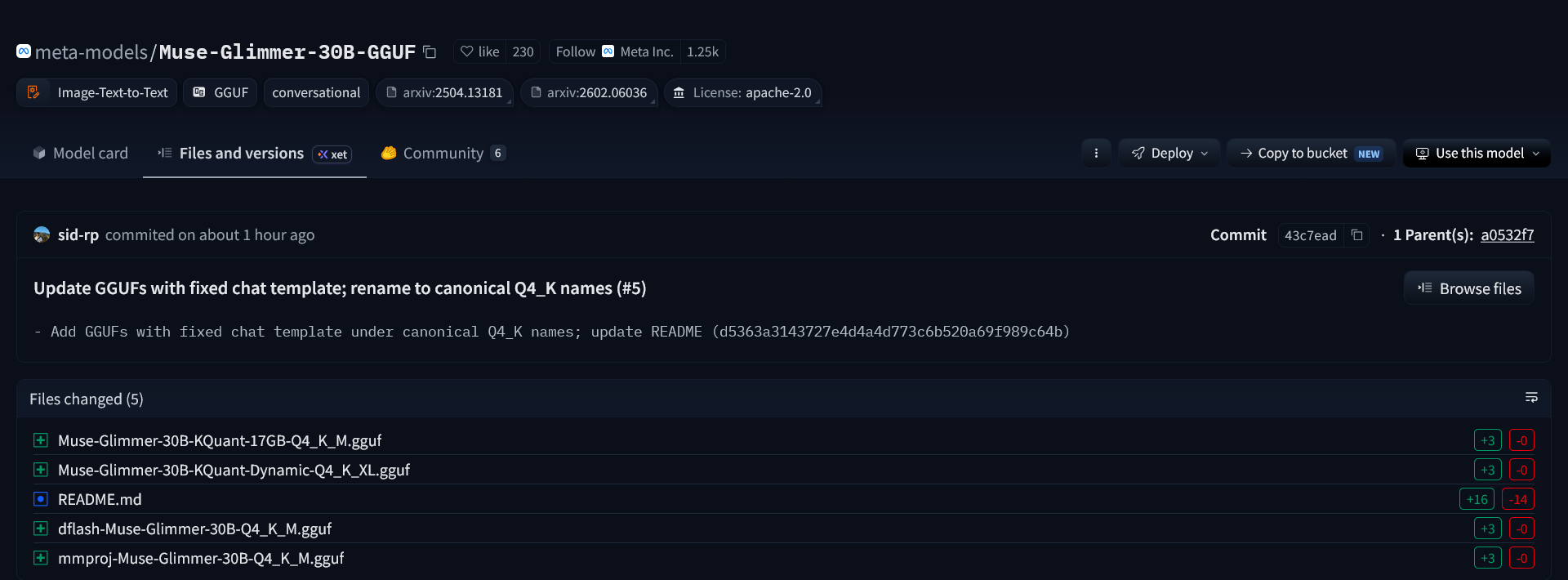Expand the Deploy dropdown
1568x580 pixels.
tap(1169, 153)
